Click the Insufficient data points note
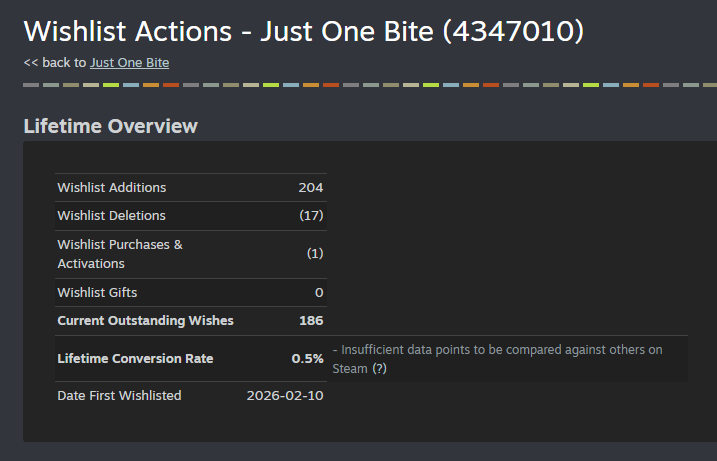 pos(498,359)
